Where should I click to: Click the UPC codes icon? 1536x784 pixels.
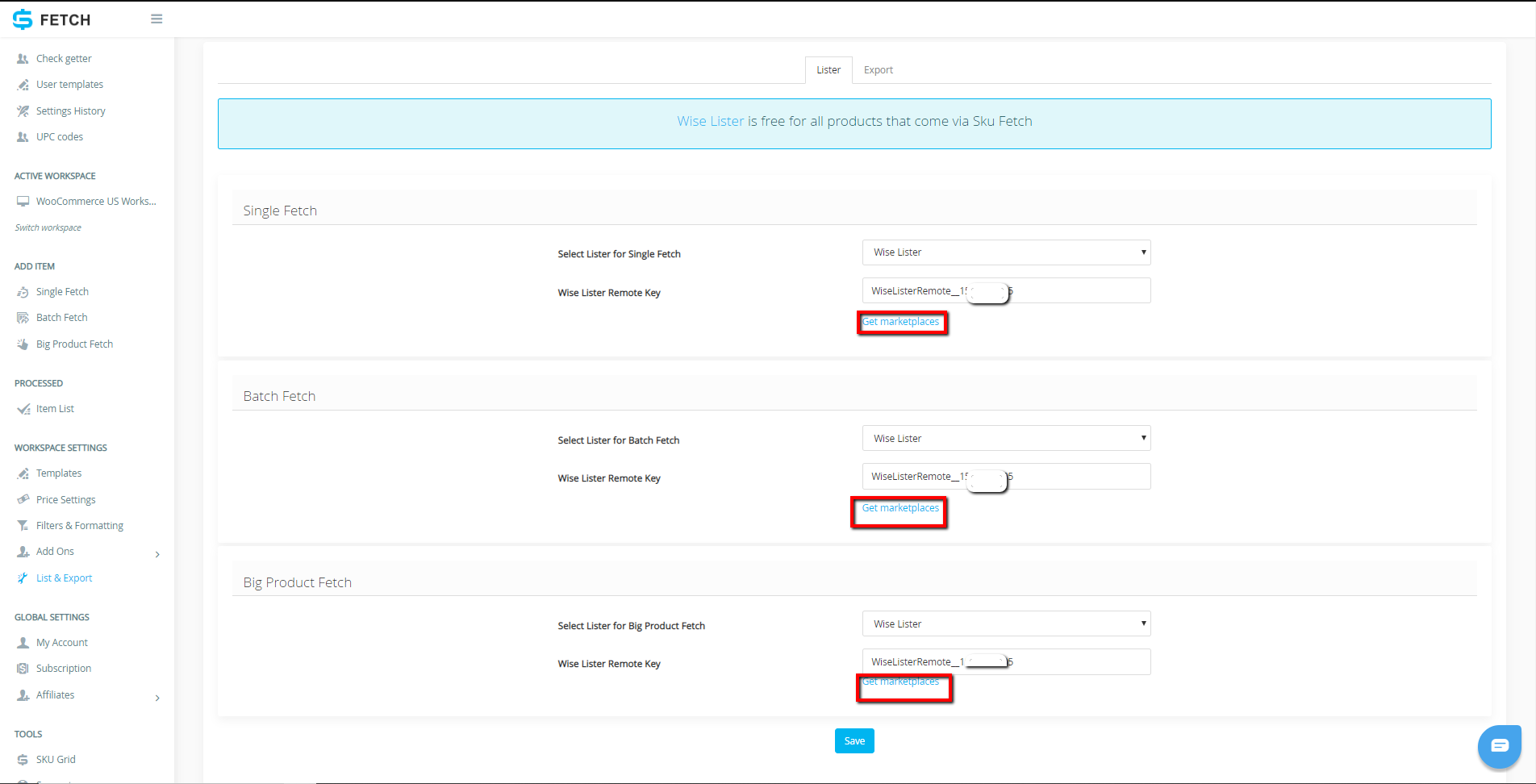[x=23, y=137]
